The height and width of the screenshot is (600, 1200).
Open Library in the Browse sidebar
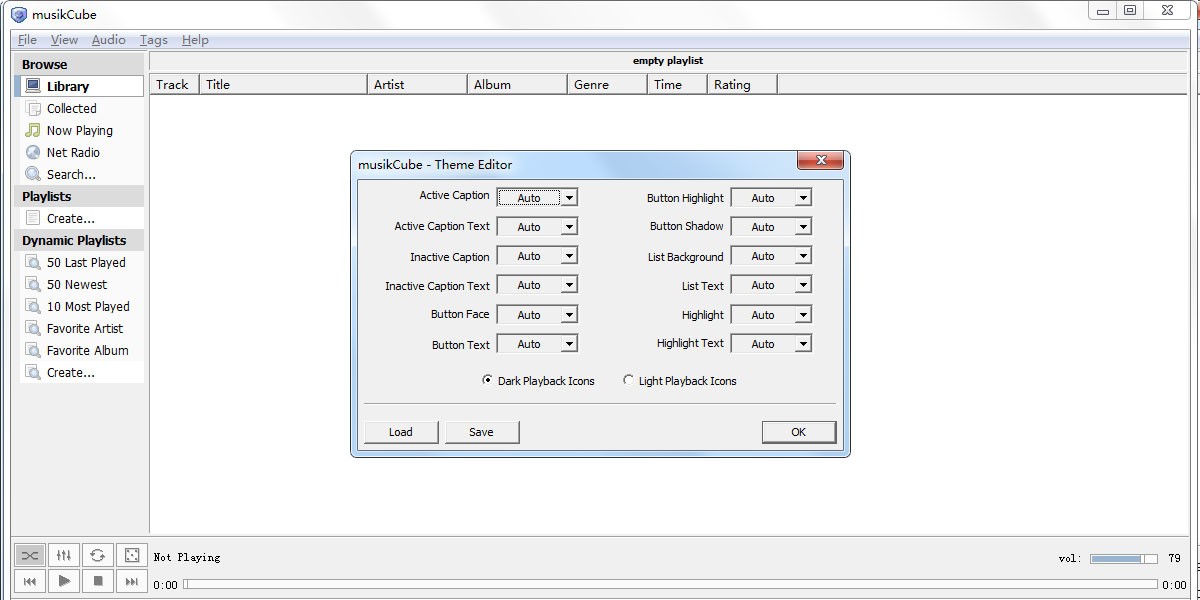[80, 86]
